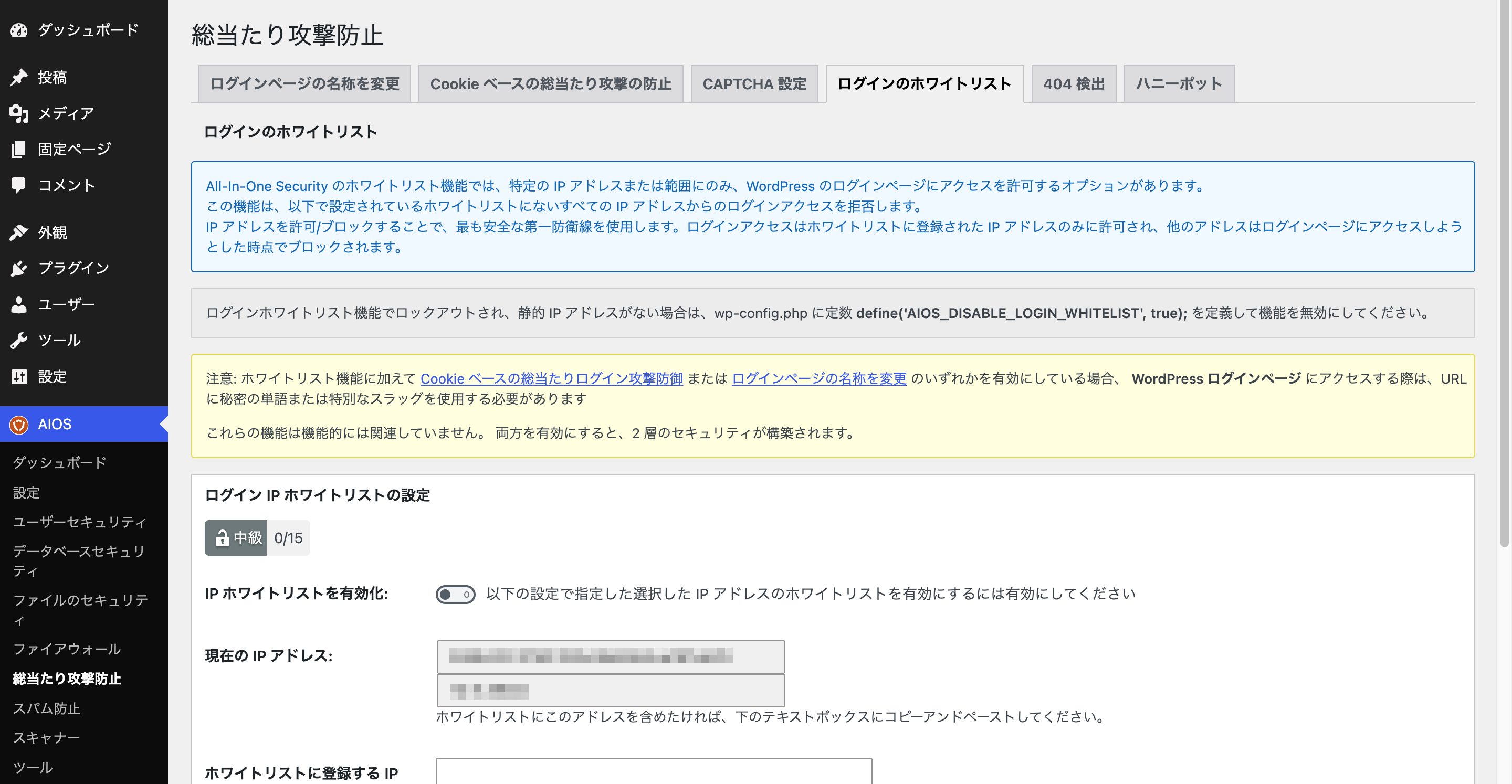Click the ホワイトリストに登録する IP text box
The width and height of the screenshot is (1512, 784).
tap(654, 771)
